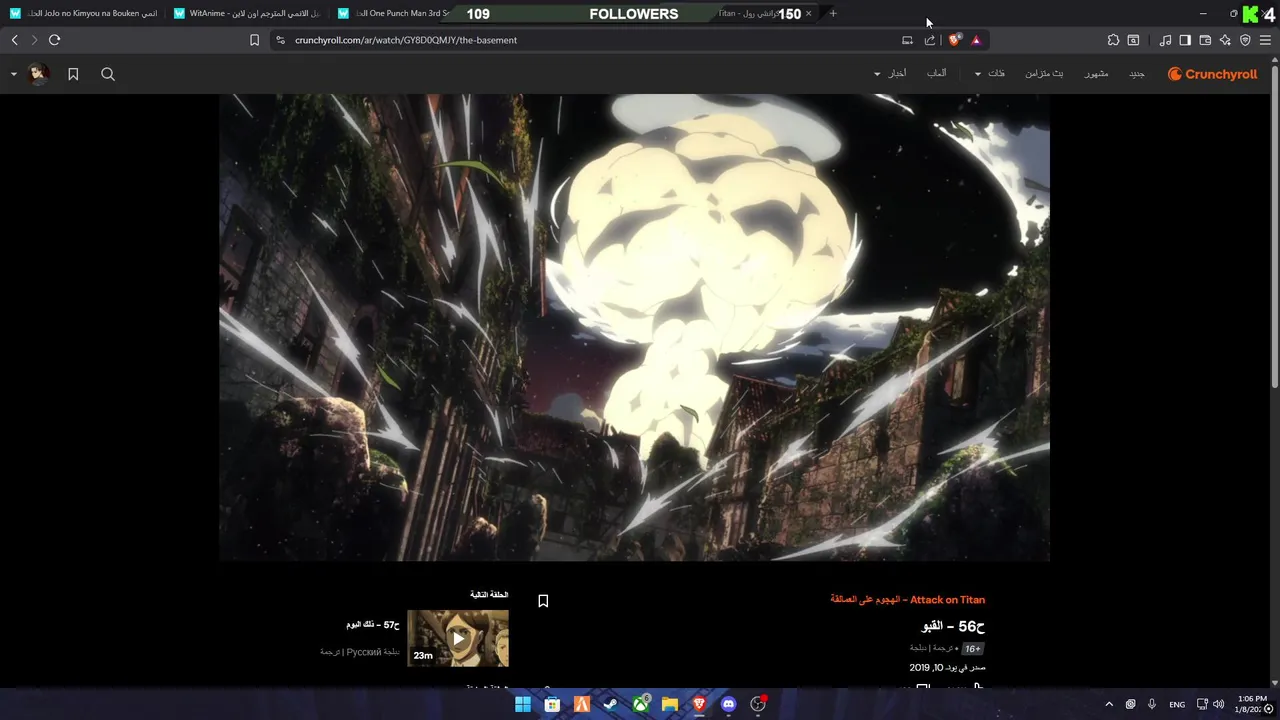This screenshot has height=720, width=1280.
Task: Open a new browser tab
Action: tap(833, 13)
